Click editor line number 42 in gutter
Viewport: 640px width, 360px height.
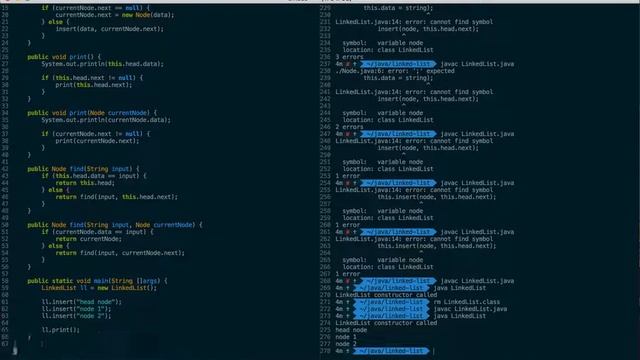[5, 169]
